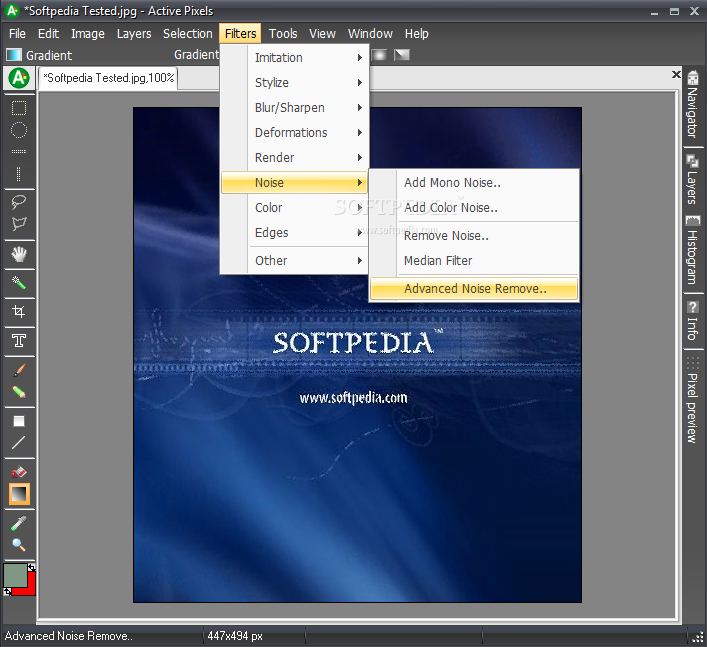Expand the Stylize submenu arrow

[x=359, y=83]
